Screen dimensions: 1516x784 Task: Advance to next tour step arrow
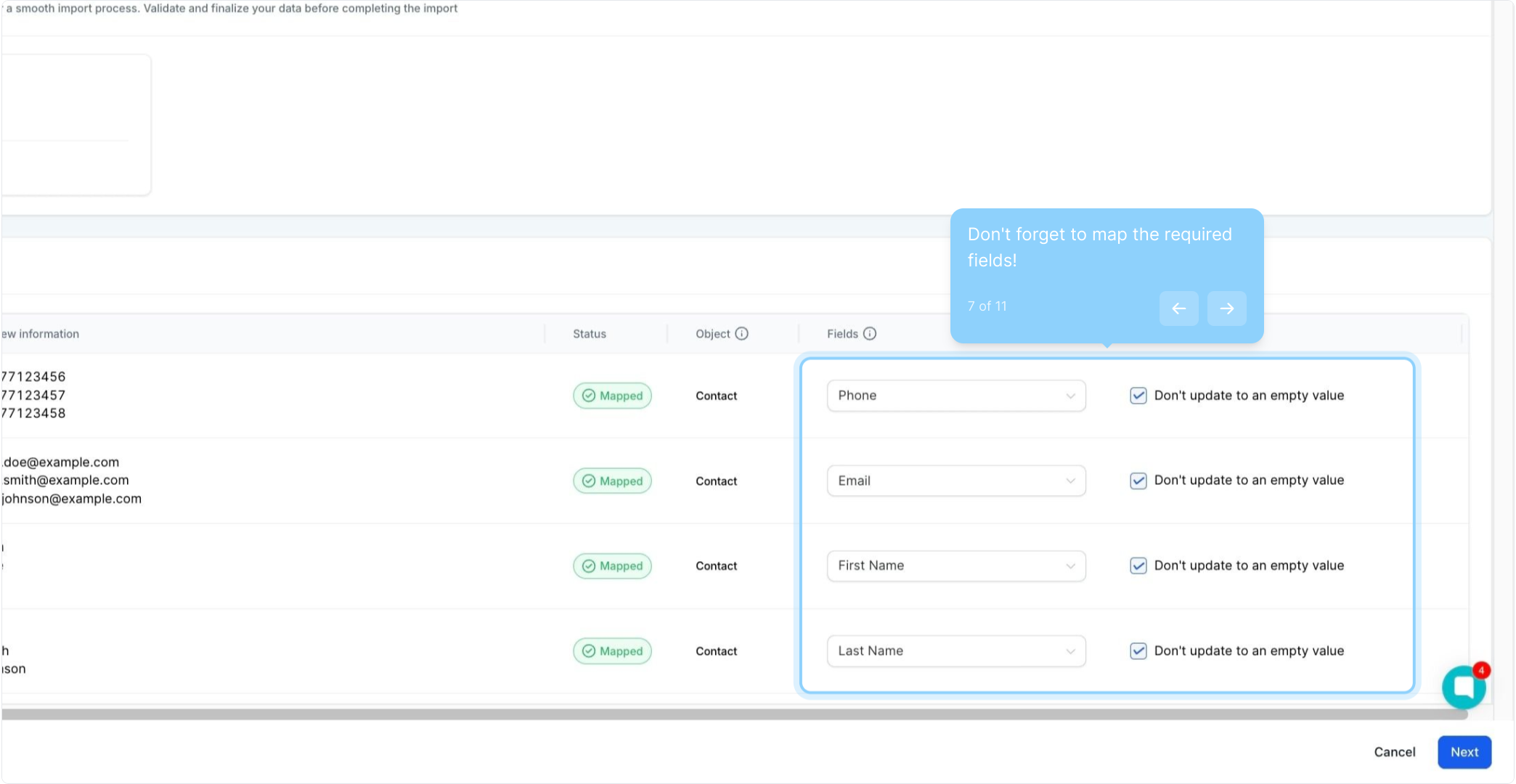(1226, 309)
